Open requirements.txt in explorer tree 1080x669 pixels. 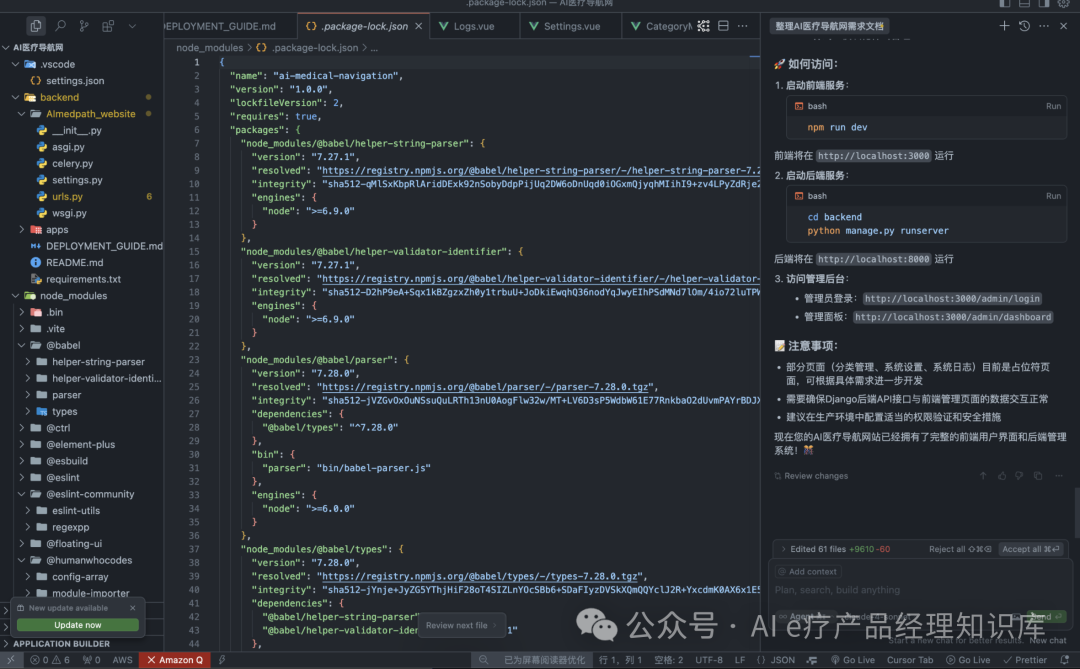[83, 279]
